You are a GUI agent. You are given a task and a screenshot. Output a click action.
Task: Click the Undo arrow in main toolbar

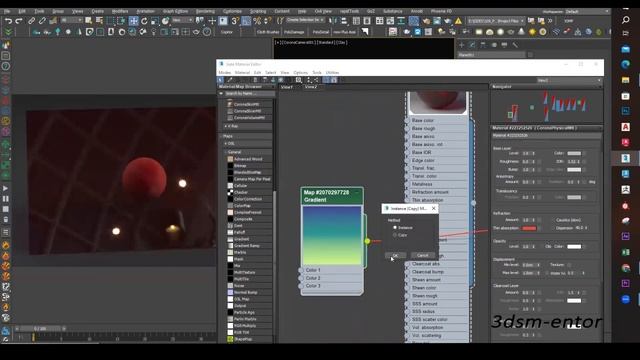(x=8, y=21)
